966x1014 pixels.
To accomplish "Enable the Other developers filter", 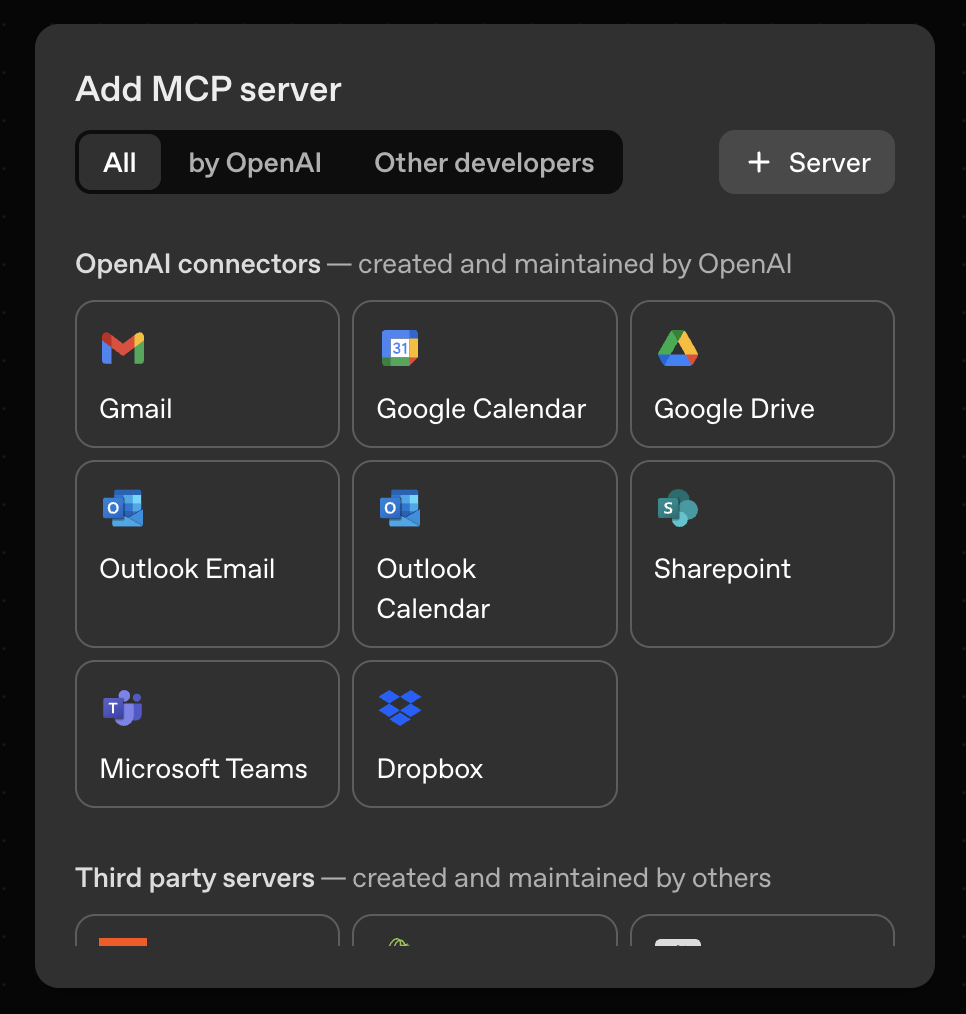I will [x=483, y=162].
